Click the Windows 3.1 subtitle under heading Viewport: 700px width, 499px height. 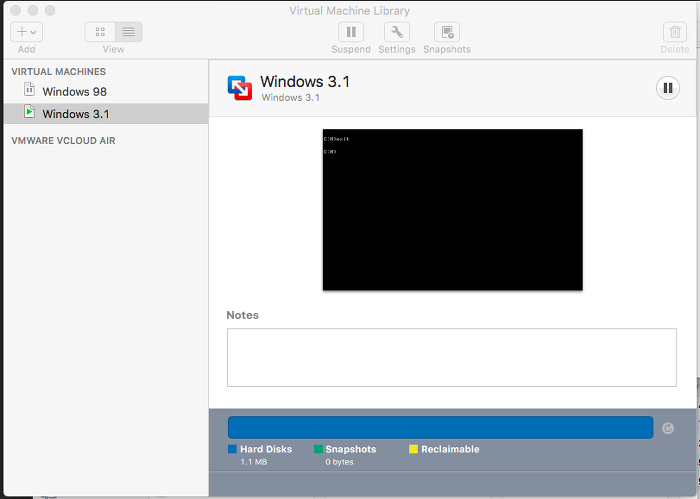(291, 98)
